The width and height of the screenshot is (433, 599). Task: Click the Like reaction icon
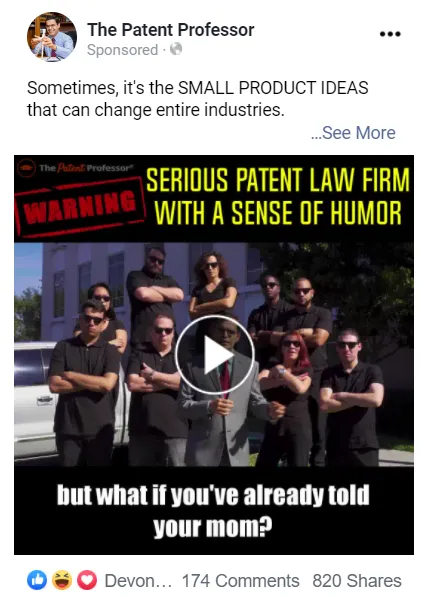[x=37, y=580]
